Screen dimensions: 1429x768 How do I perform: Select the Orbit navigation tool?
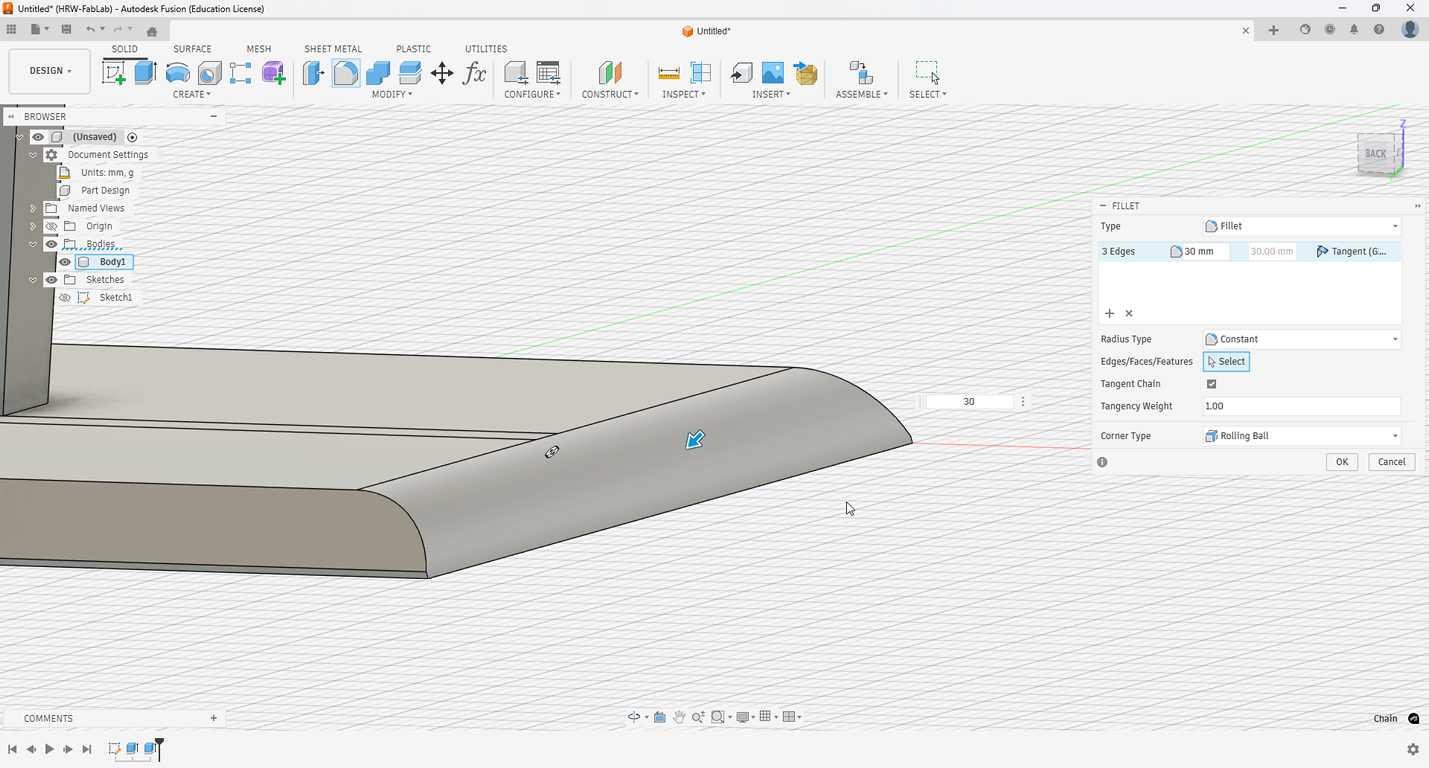[634, 717]
